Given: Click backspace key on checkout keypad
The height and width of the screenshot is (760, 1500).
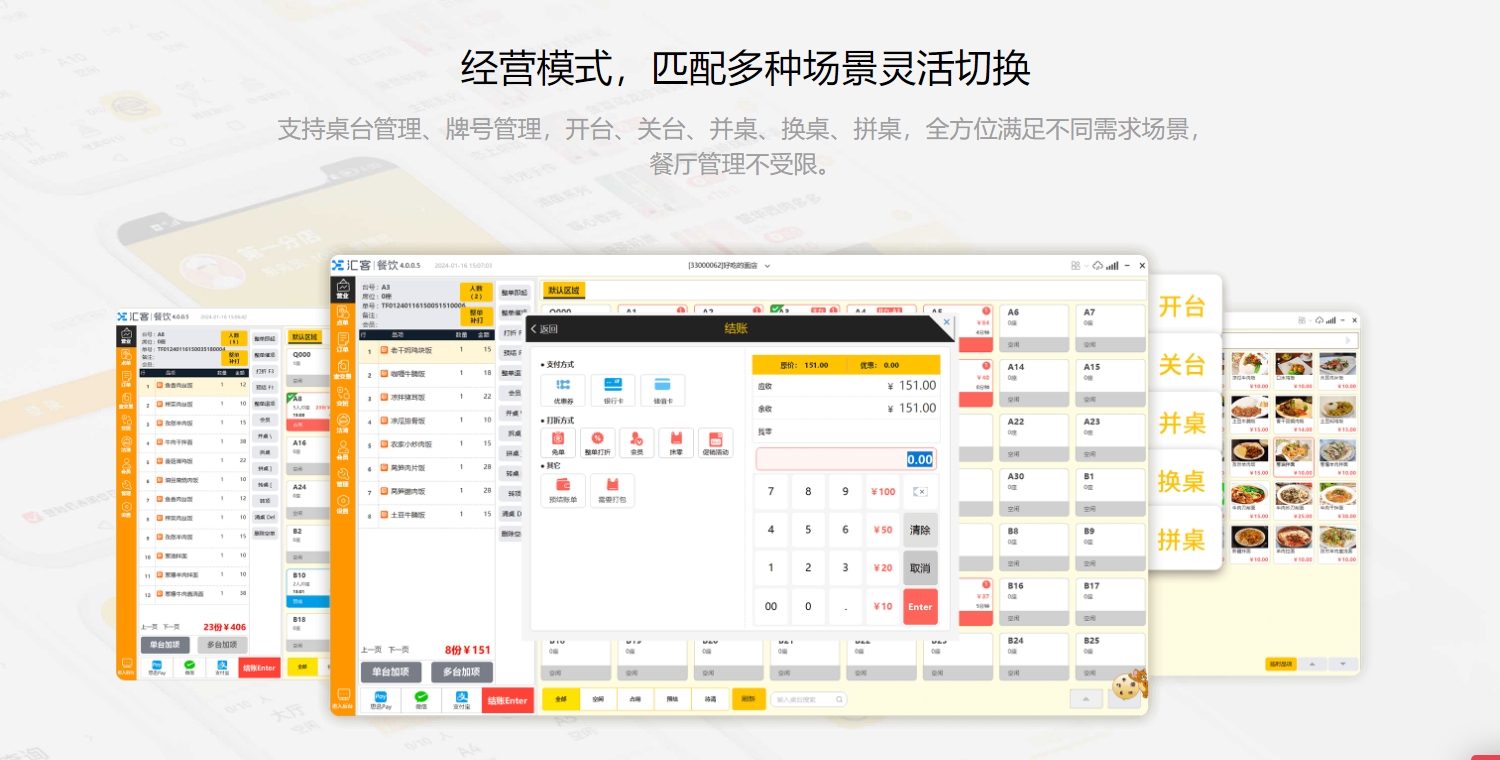Looking at the screenshot, I should [920, 491].
